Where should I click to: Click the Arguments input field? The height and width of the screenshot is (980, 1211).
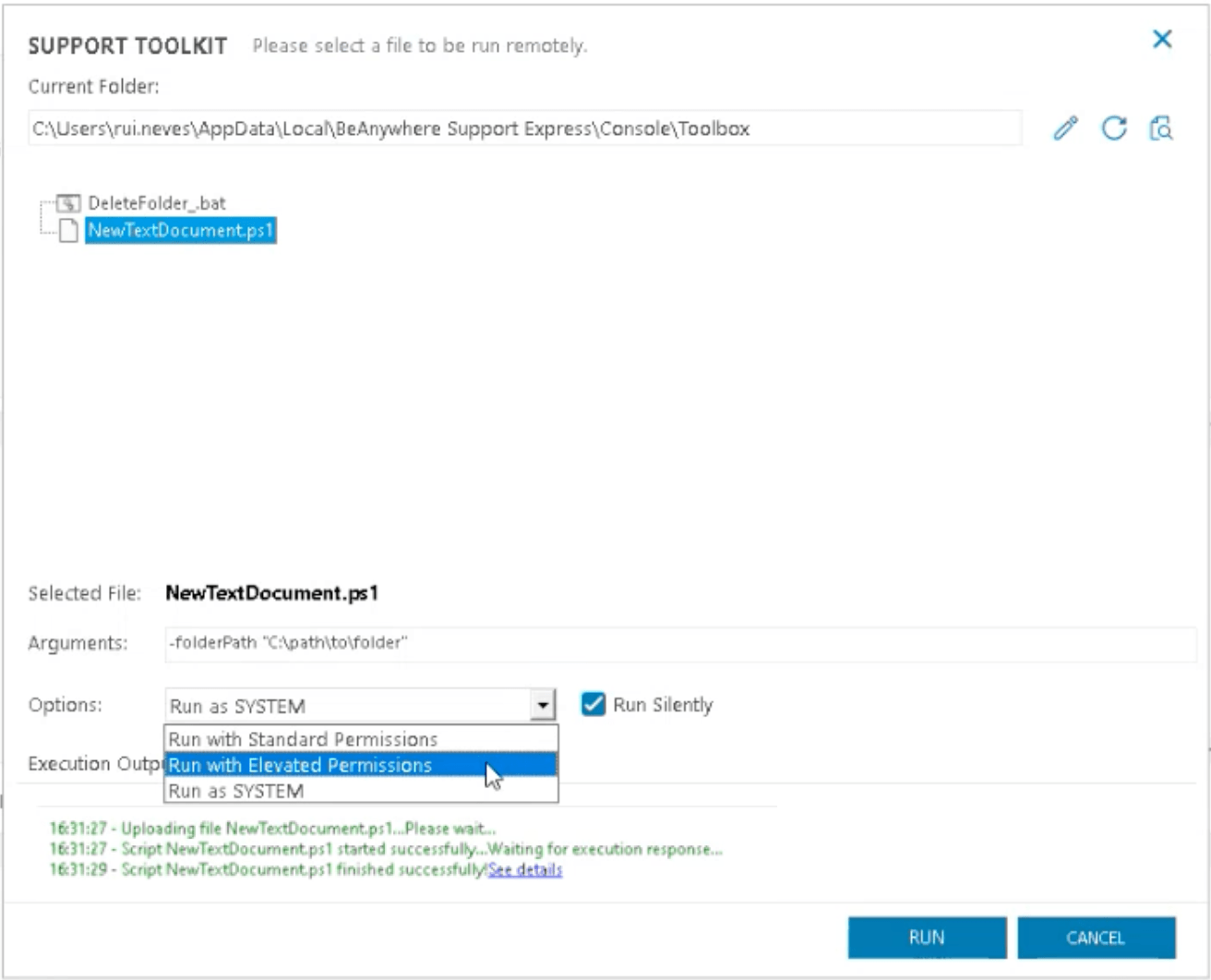pyautogui.click(x=680, y=643)
